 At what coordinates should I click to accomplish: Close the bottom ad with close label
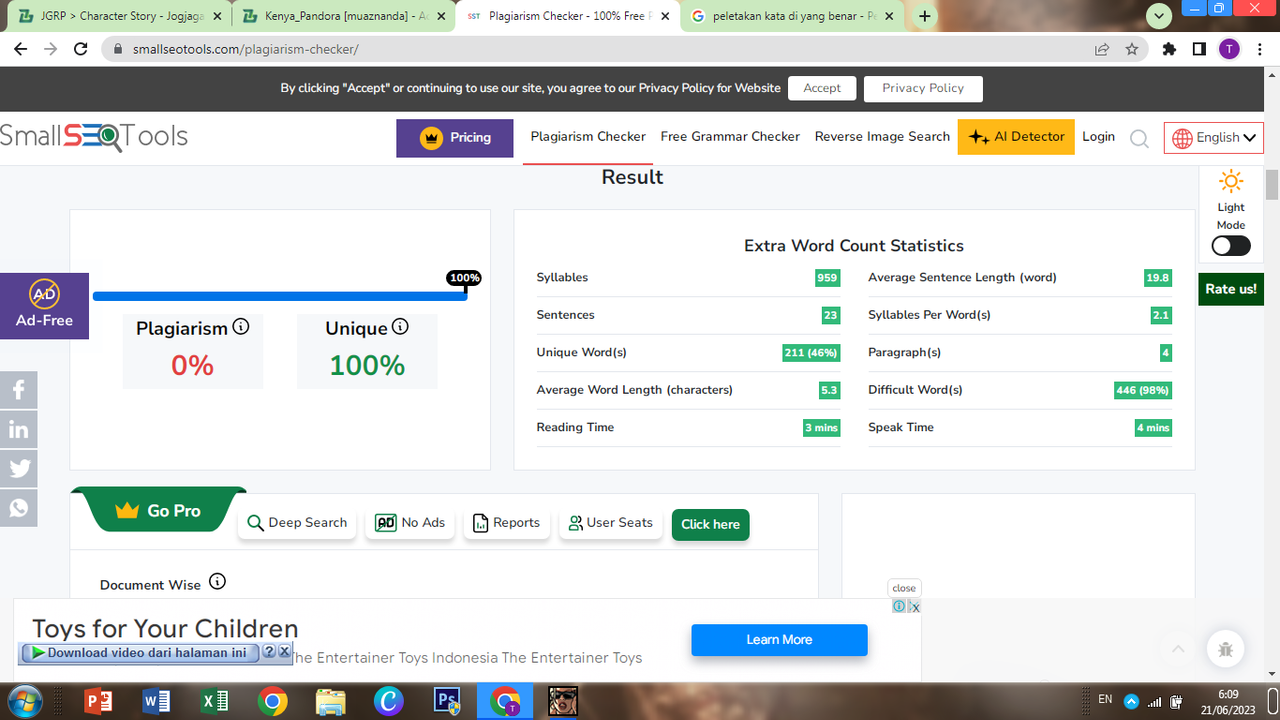[904, 588]
